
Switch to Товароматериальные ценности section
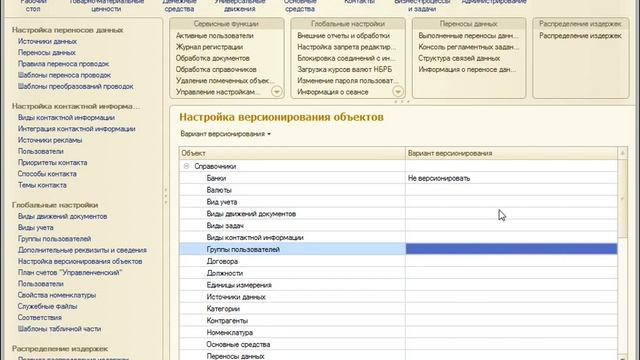tap(106, 5)
